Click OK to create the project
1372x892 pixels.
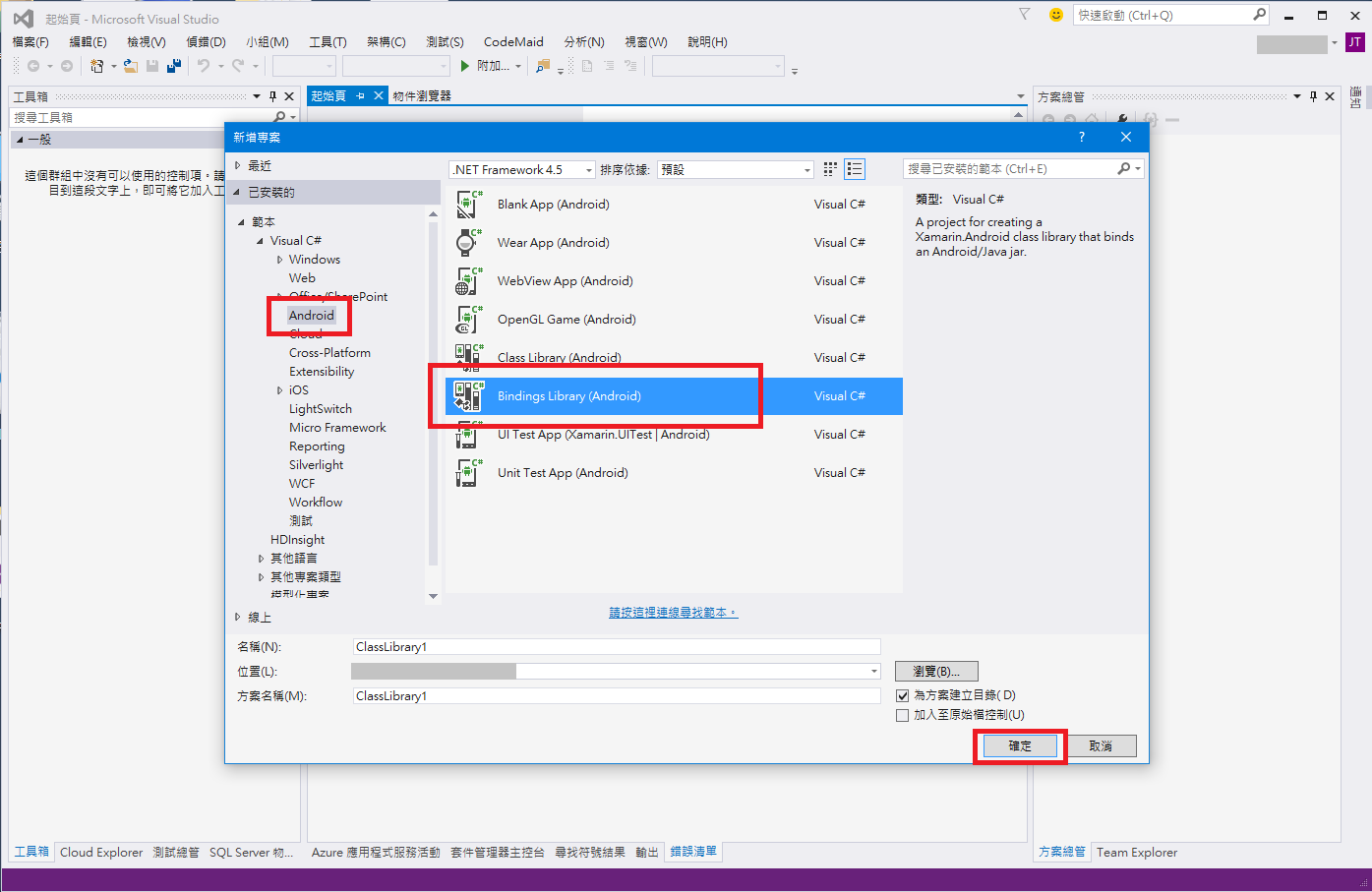[x=1020, y=746]
